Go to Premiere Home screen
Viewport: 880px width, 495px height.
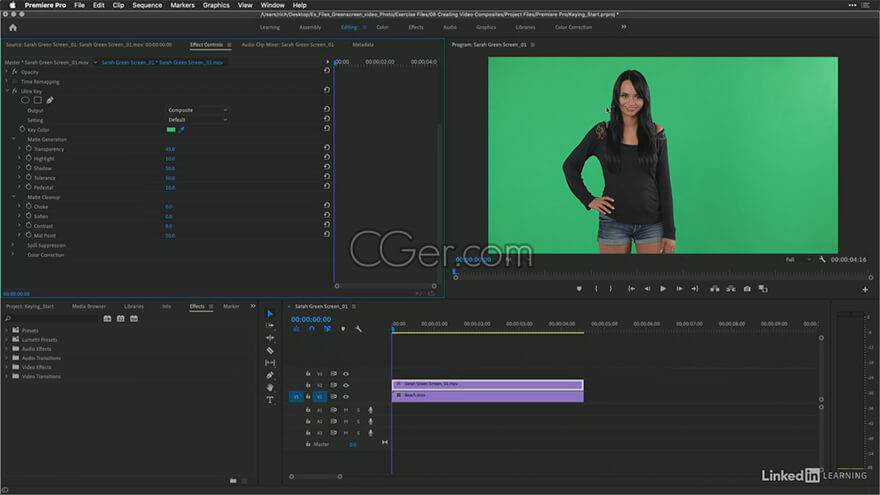[x=13, y=28]
